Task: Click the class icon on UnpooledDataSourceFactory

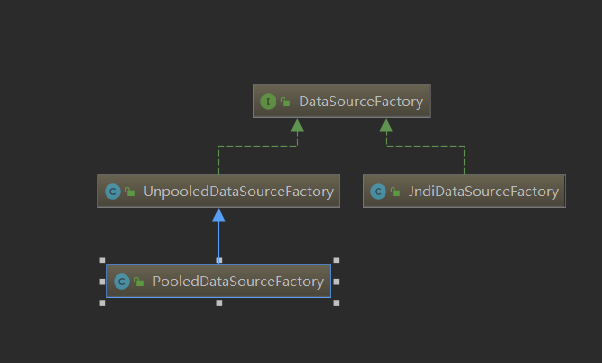Action: (113, 191)
